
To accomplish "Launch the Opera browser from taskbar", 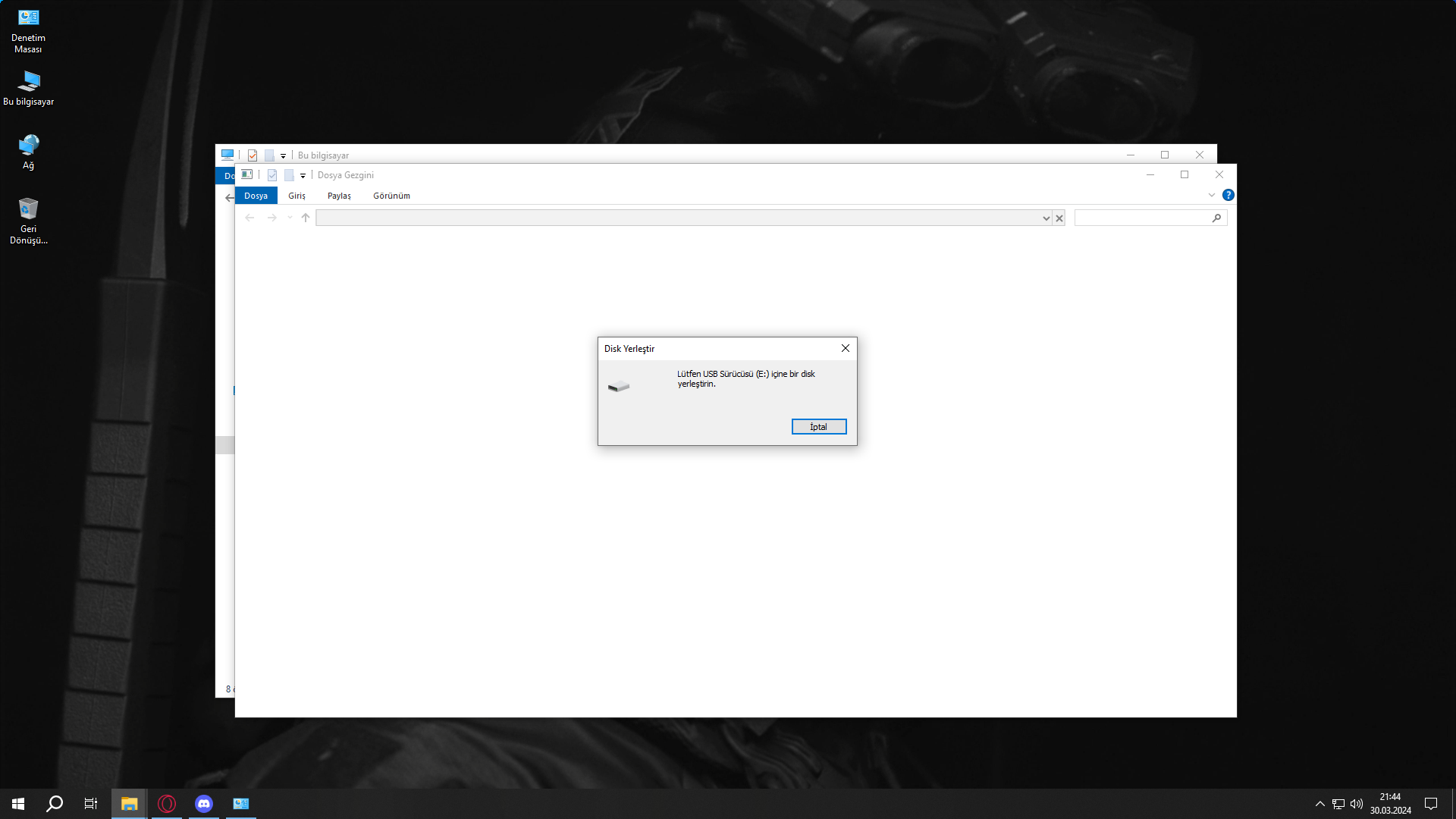I will pyautogui.click(x=167, y=804).
